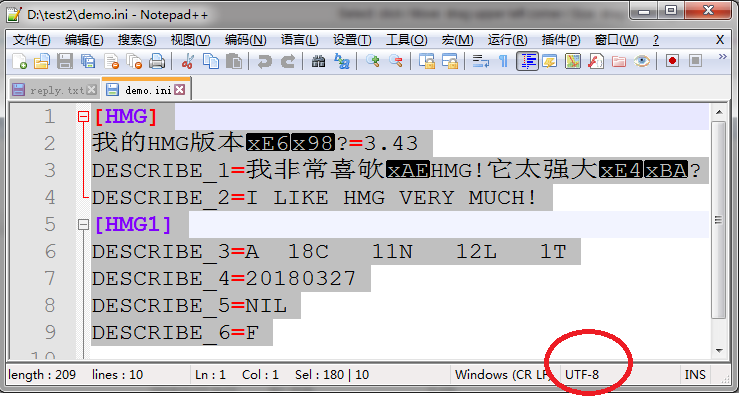Toggle synchronize horizontal scrolling icon

coord(450,61)
